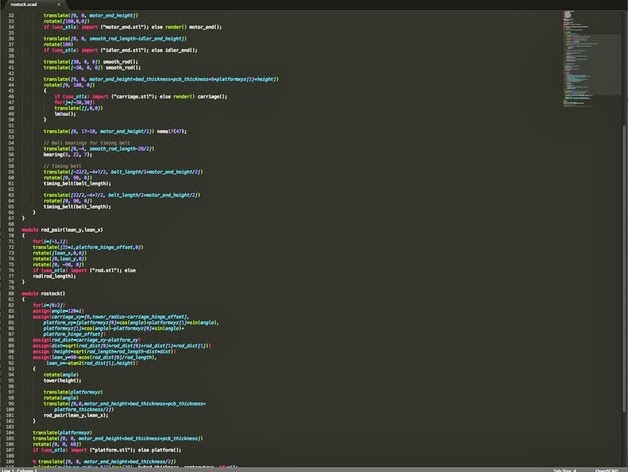This screenshot has height=472, width=628.
Task: Click the 'translate([30, 0, 0]) smooth_rod();' line
Action: (x=91, y=62)
